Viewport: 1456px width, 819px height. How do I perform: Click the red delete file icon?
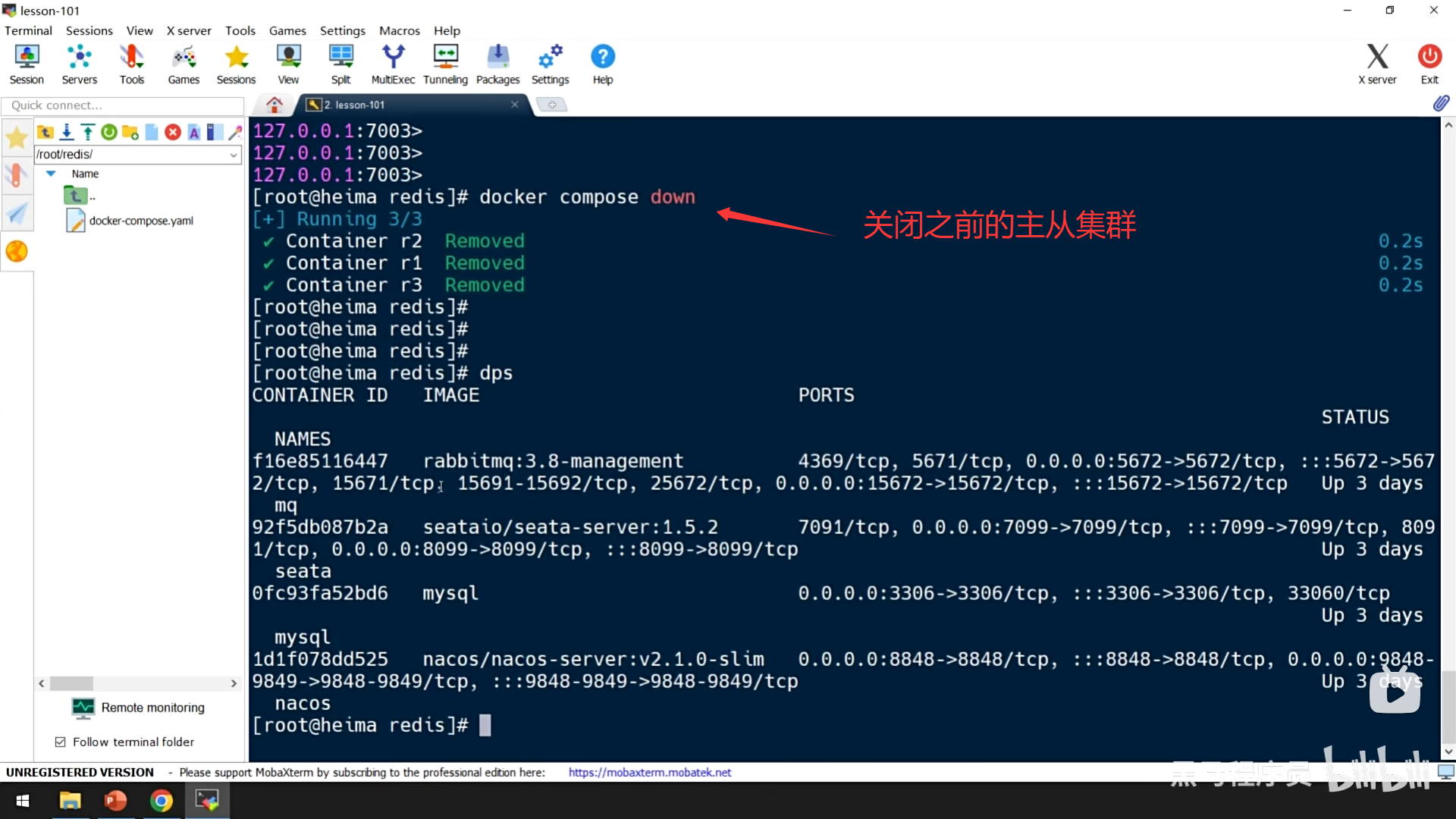point(173,133)
